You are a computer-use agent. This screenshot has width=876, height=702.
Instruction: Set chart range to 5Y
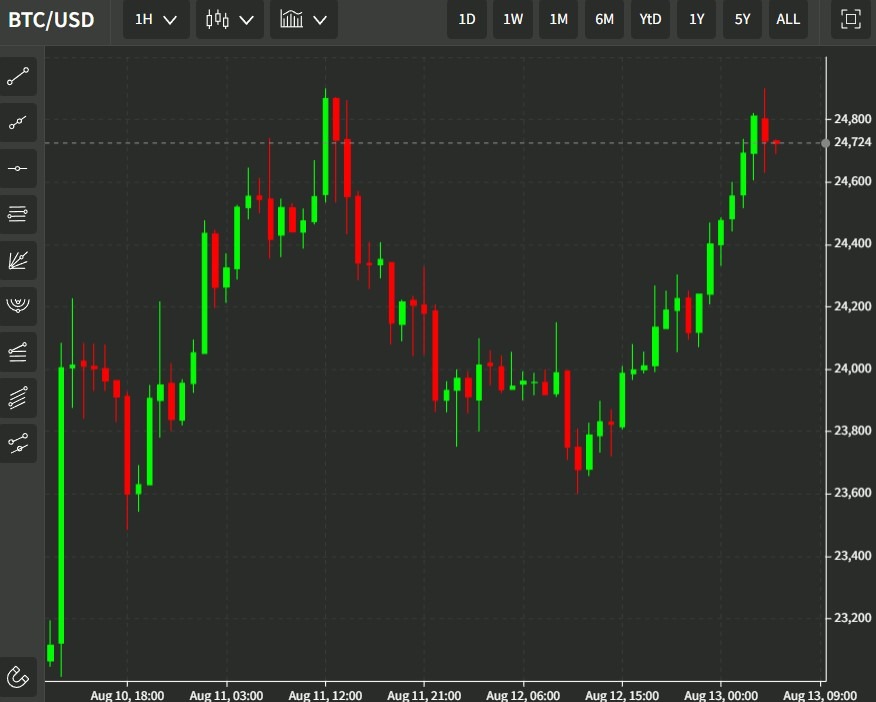click(742, 20)
